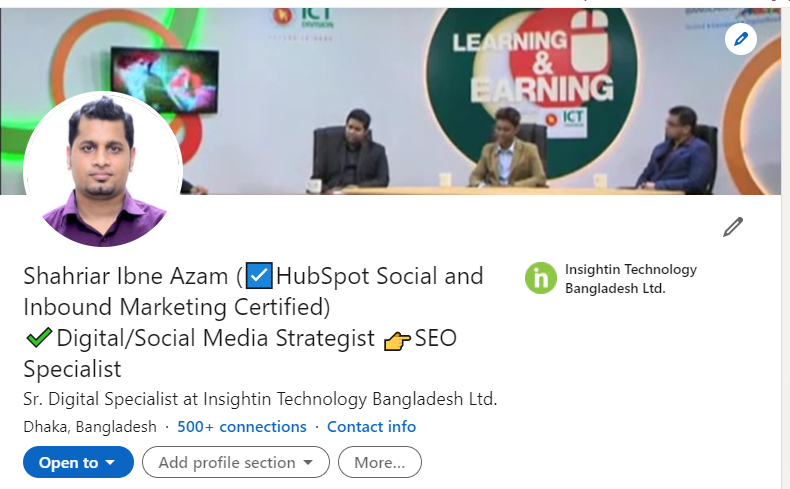Open the circular profile photo

click(x=103, y=170)
